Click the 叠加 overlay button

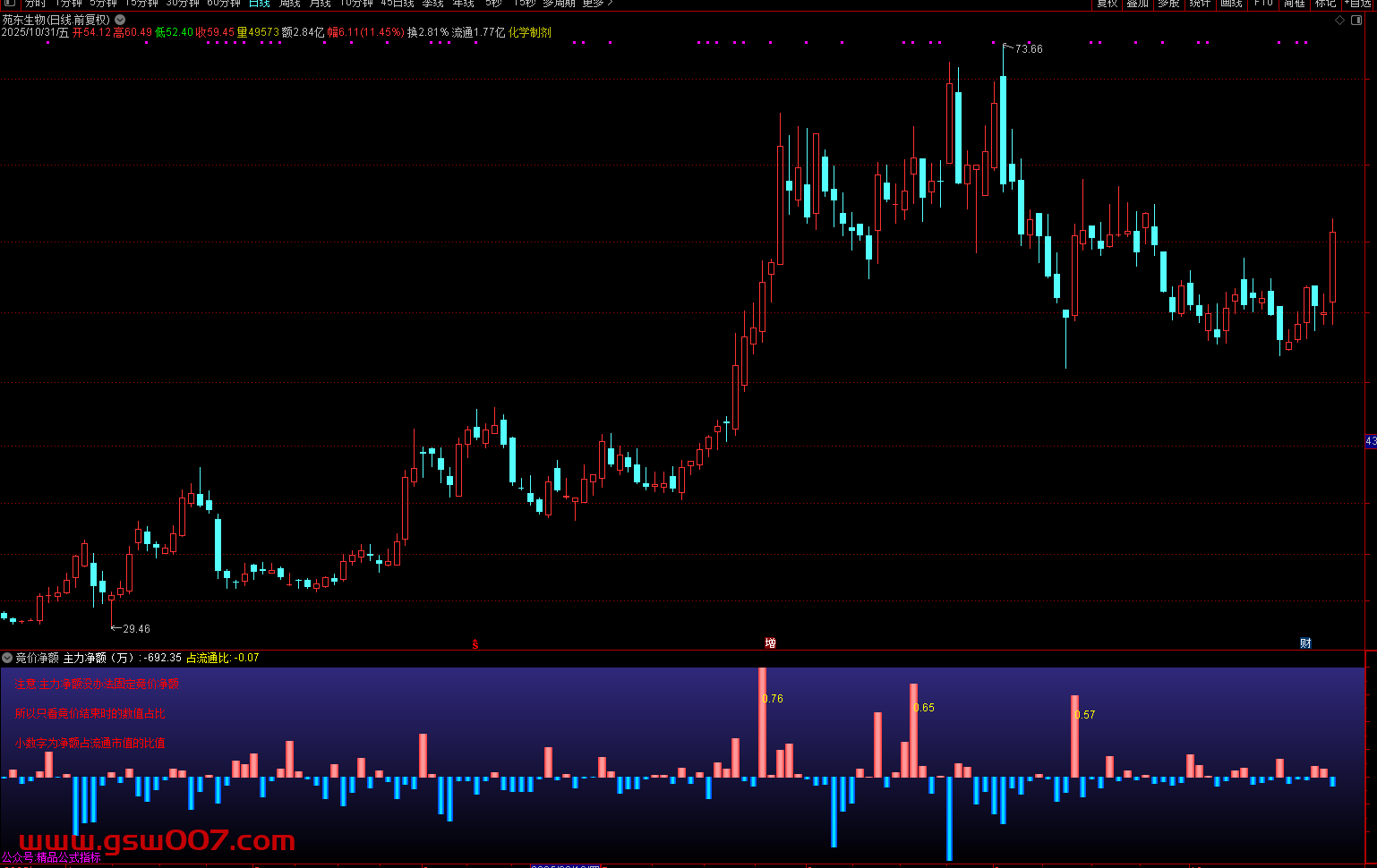pyautogui.click(x=1137, y=4)
